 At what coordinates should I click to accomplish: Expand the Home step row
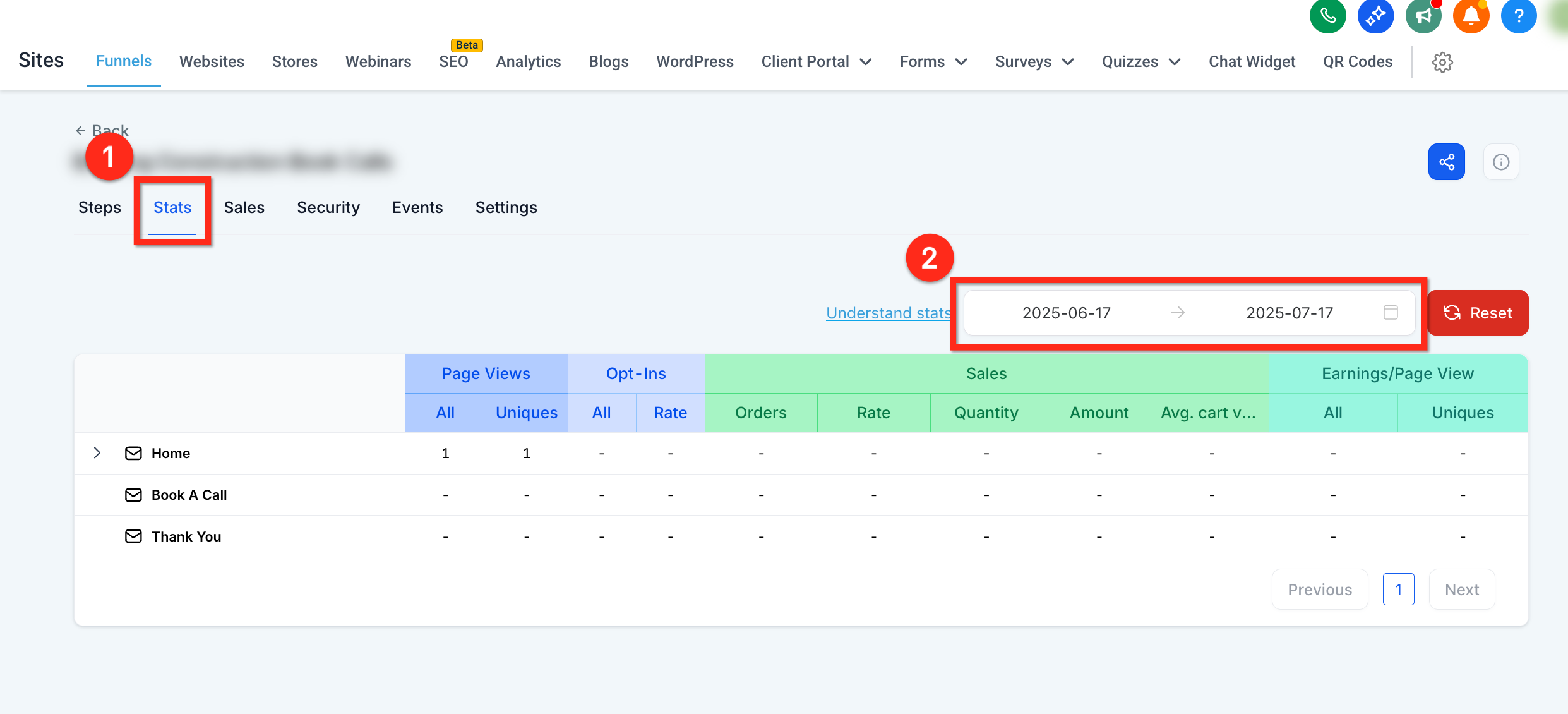(x=97, y=453)
